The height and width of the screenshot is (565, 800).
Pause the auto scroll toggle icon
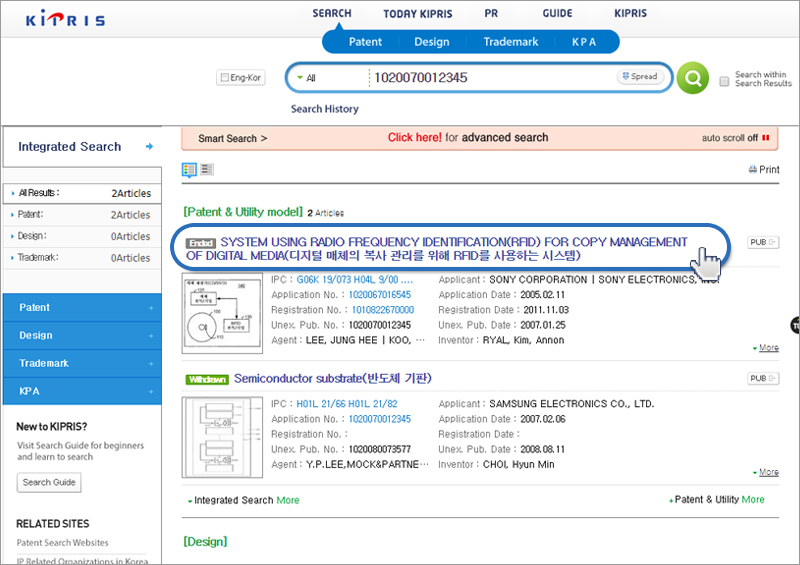pyautogui.click(x=765, y=138)
